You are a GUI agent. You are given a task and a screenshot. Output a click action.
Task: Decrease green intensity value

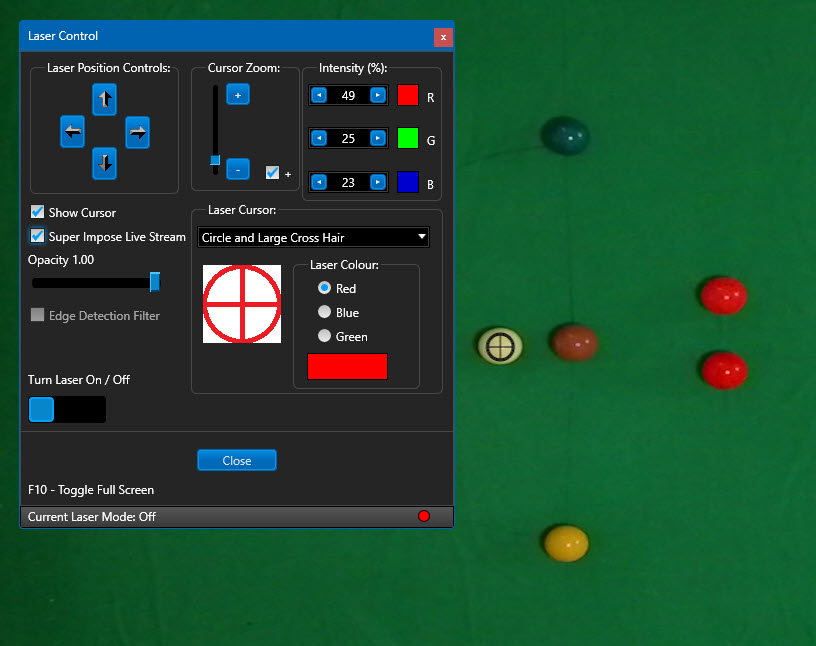click(x=319, y=138)
